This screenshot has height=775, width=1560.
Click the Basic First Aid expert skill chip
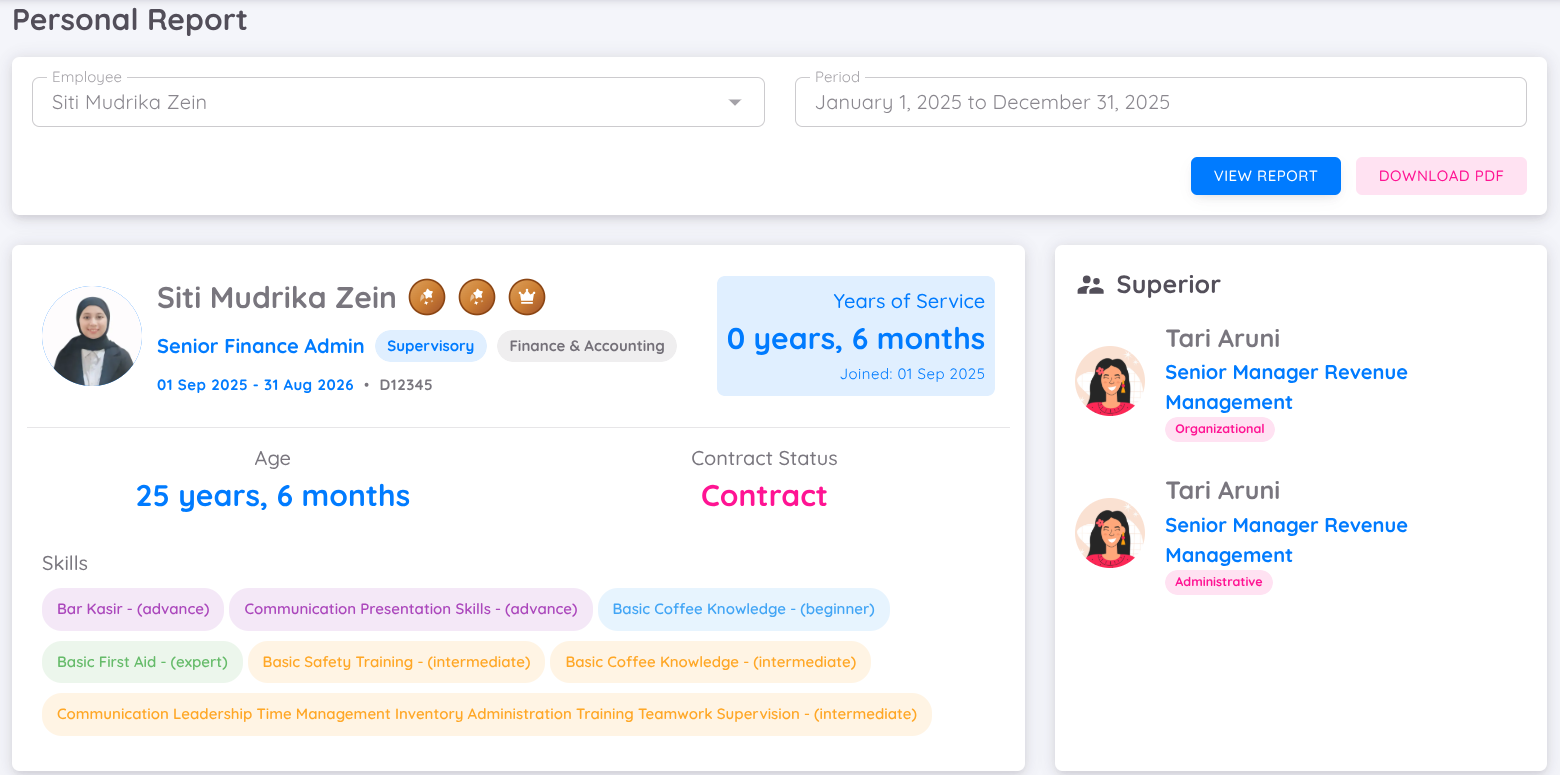(141, 661)
